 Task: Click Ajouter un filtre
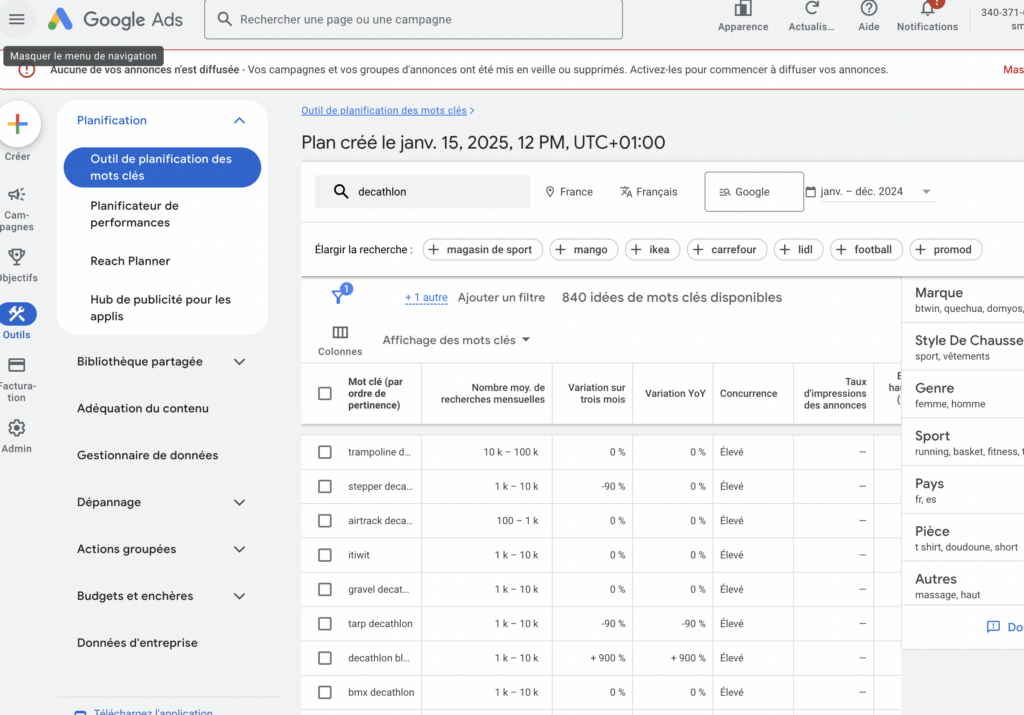pos(501,298)
